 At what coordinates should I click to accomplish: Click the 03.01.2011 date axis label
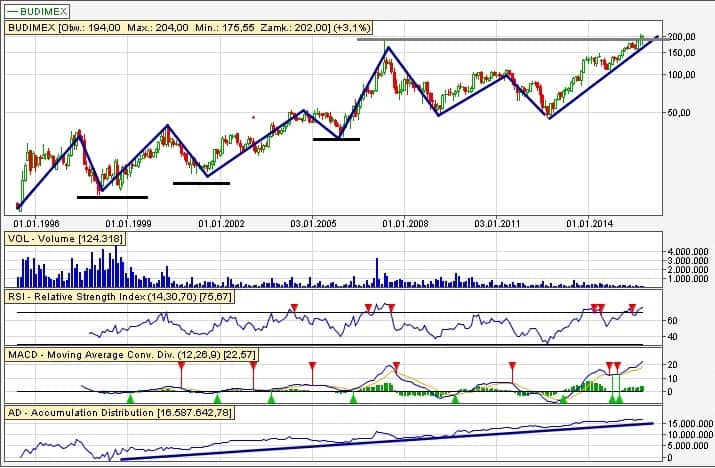coord(497,224)
